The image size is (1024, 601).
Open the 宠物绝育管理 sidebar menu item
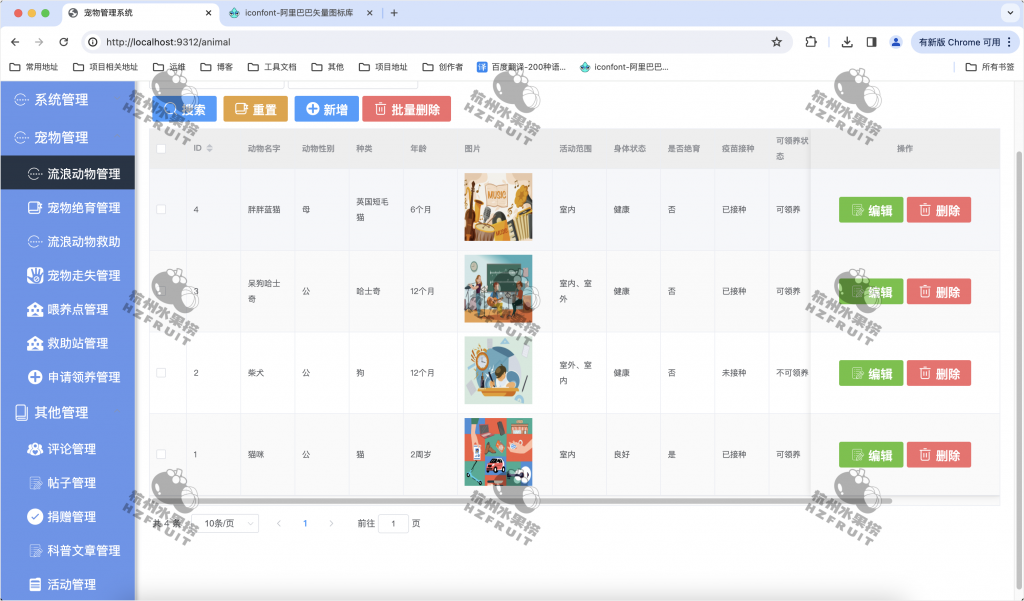[x=75, y=206]
